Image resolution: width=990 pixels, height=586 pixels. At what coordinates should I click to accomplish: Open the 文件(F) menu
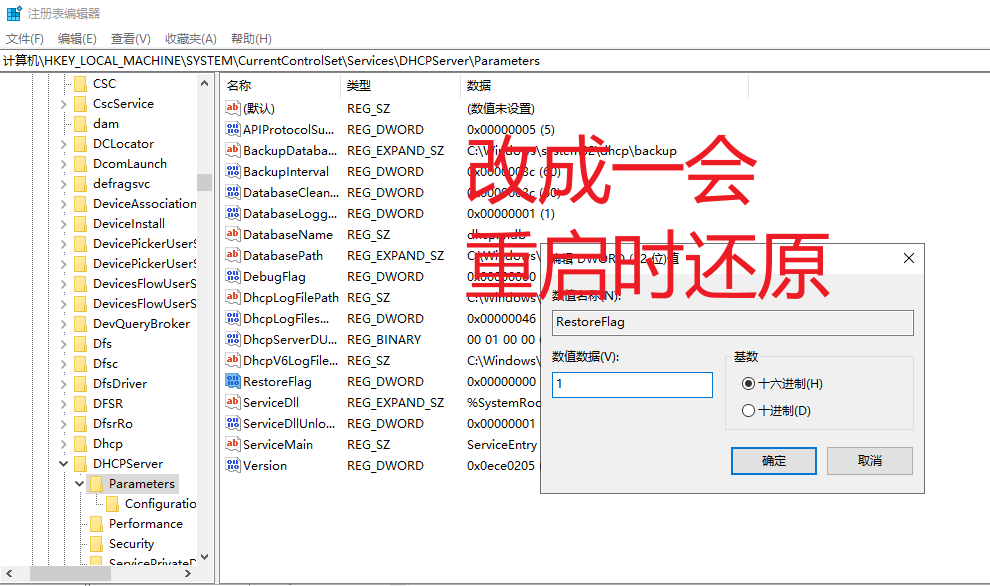click(x=25, y=39)
